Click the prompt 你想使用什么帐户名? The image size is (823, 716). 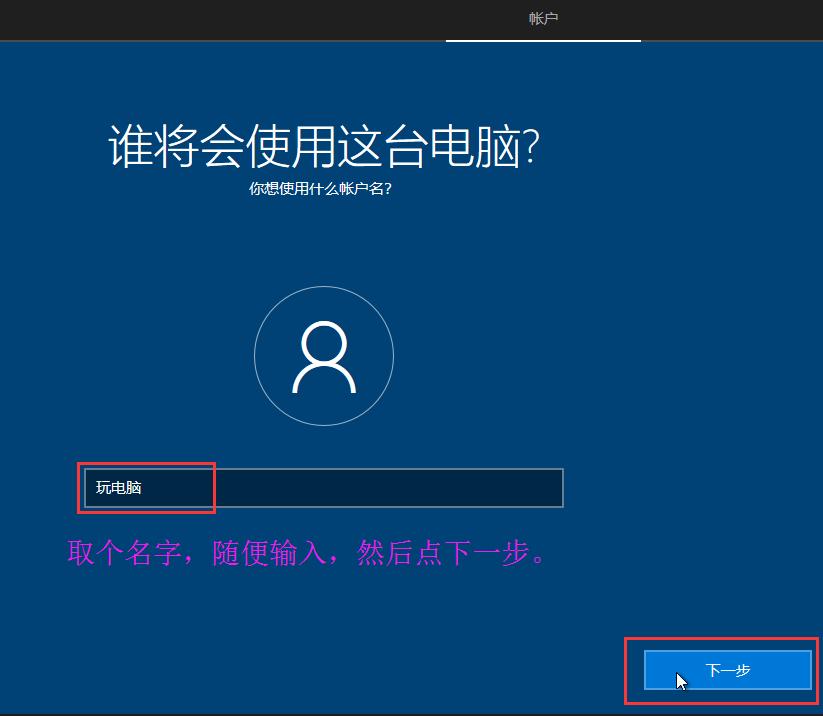click(x=322, y=186)
